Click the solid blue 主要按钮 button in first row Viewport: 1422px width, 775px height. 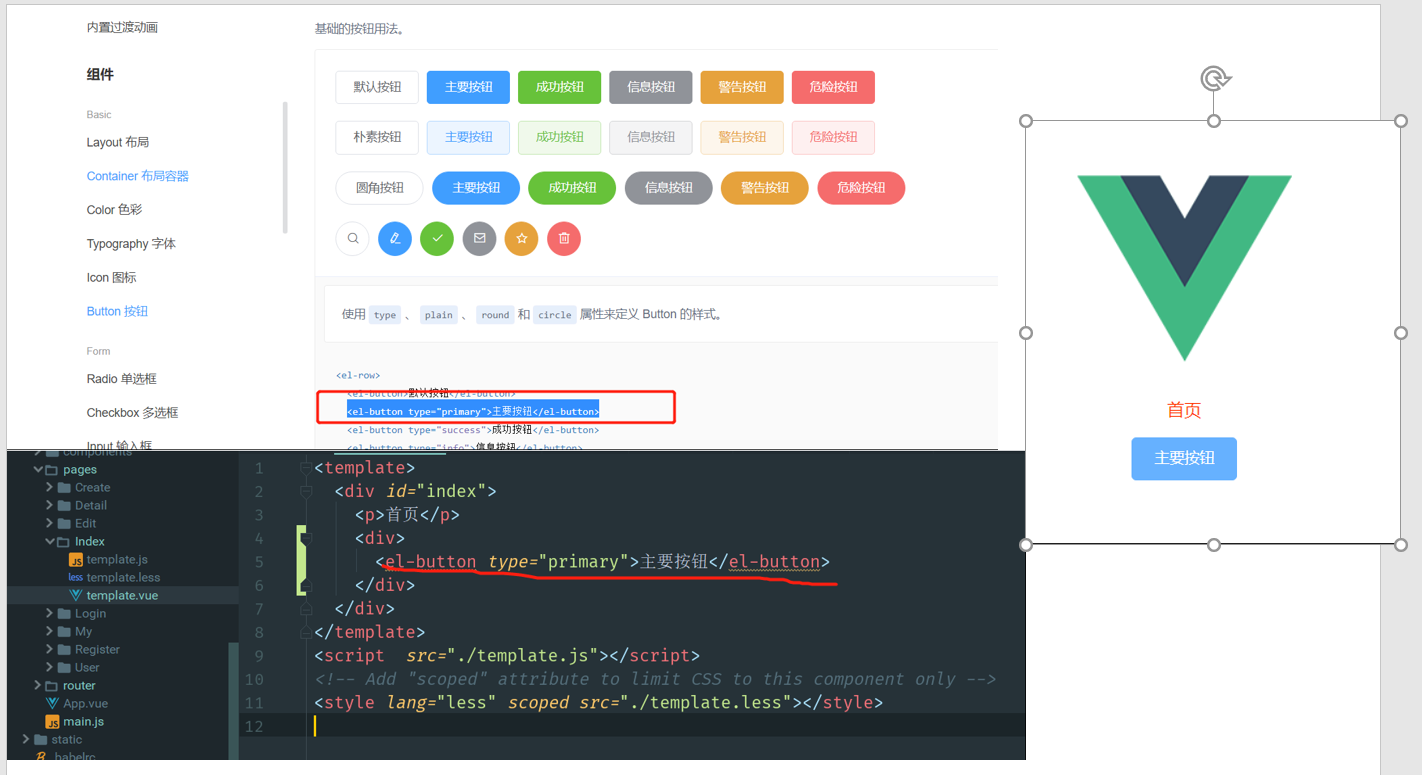[x=468, y=87]
